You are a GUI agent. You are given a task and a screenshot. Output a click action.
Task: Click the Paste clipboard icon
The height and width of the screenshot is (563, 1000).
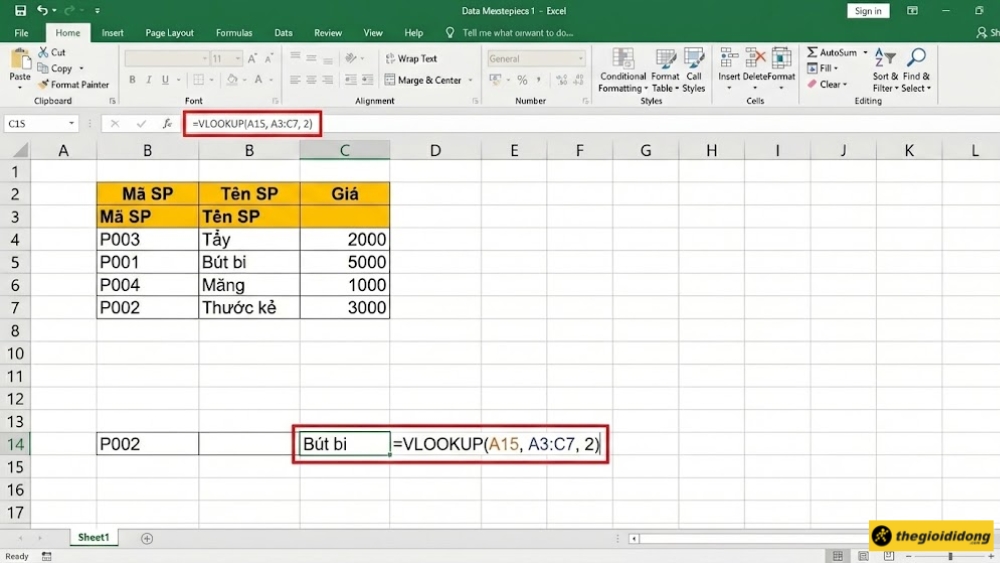coord(20,59)
